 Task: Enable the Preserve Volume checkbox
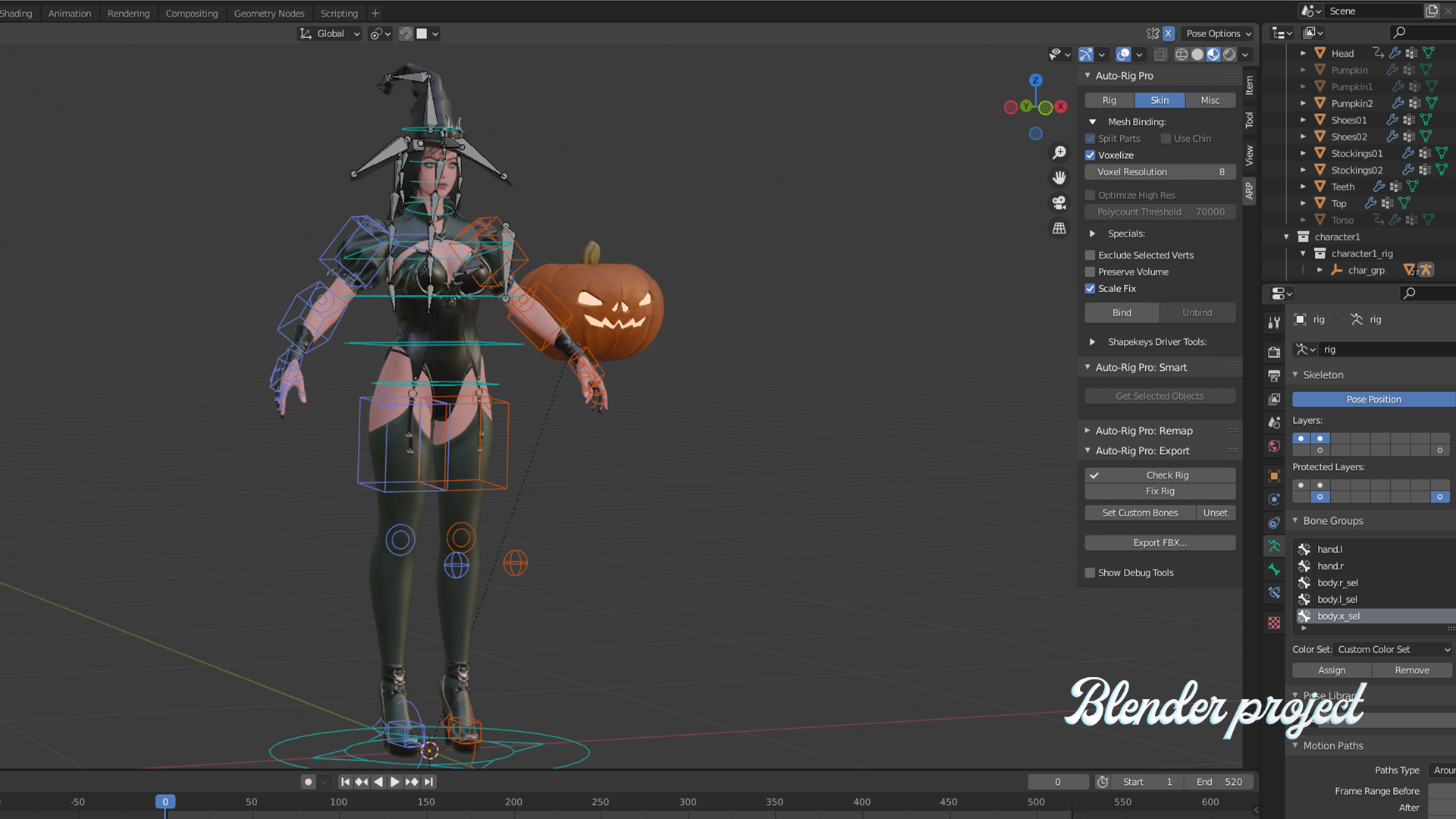coord(1090,272)
